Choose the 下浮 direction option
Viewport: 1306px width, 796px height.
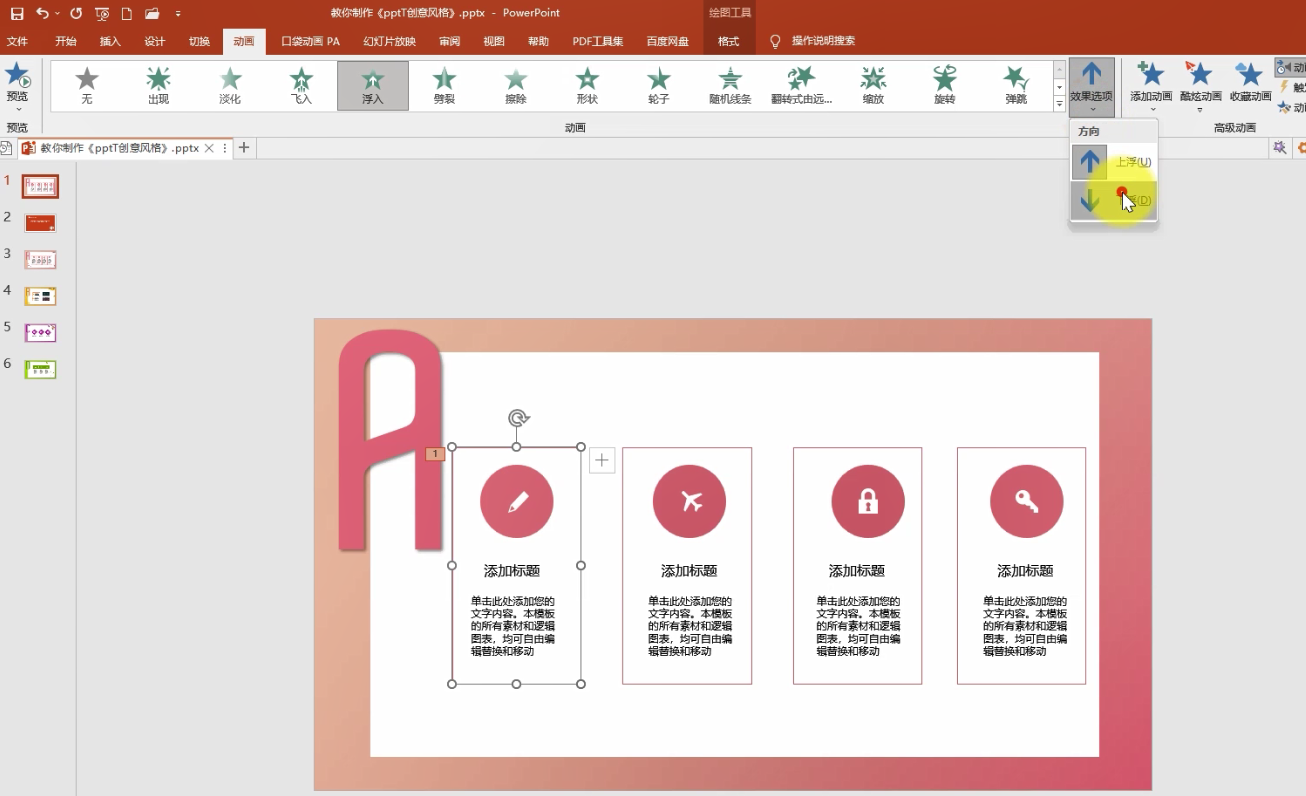point(1114,200)
